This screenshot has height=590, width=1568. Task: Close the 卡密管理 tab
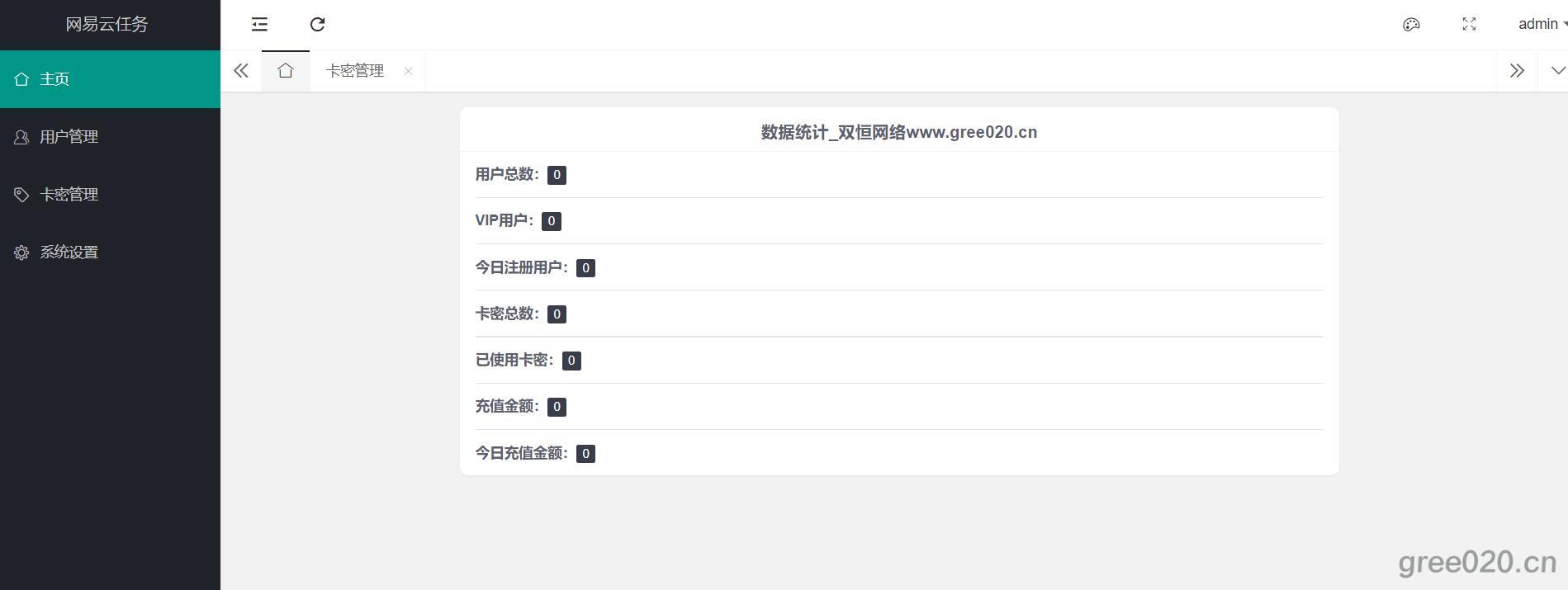click(408, 71)
